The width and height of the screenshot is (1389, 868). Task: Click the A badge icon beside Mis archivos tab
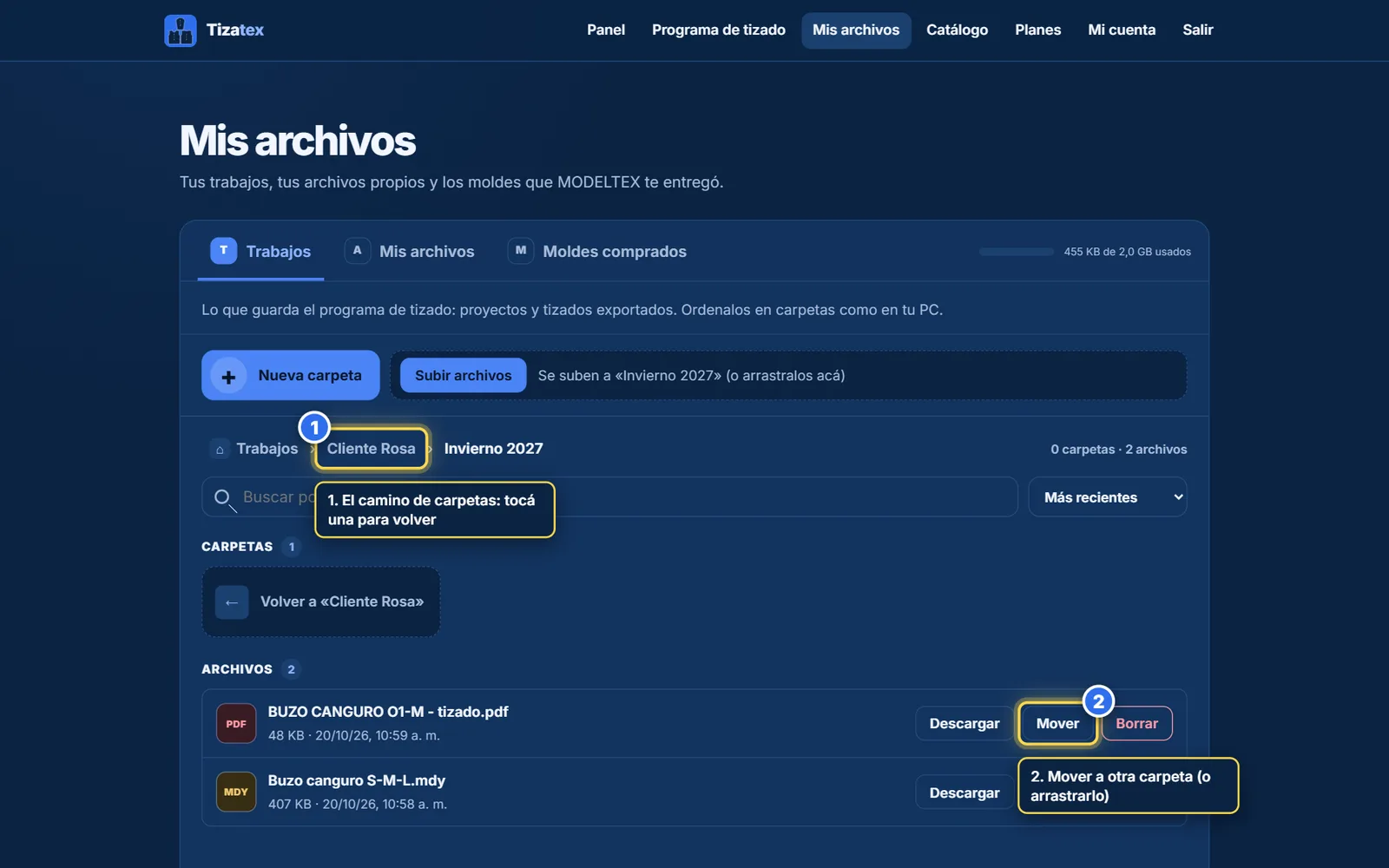point(357,251)
